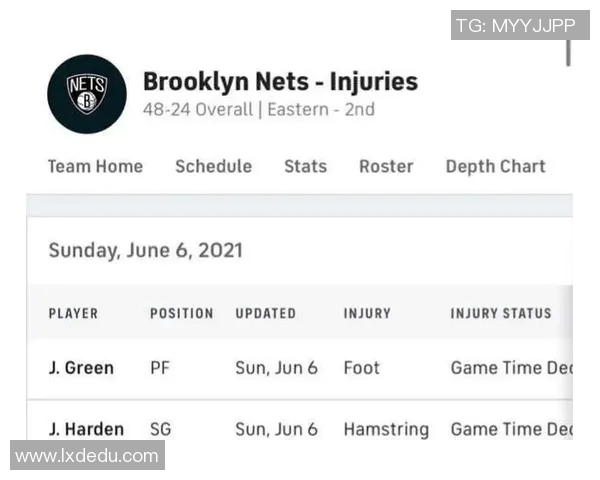
Task: Click the Brooklyn Nets logo icon
Action: (87, 94)
